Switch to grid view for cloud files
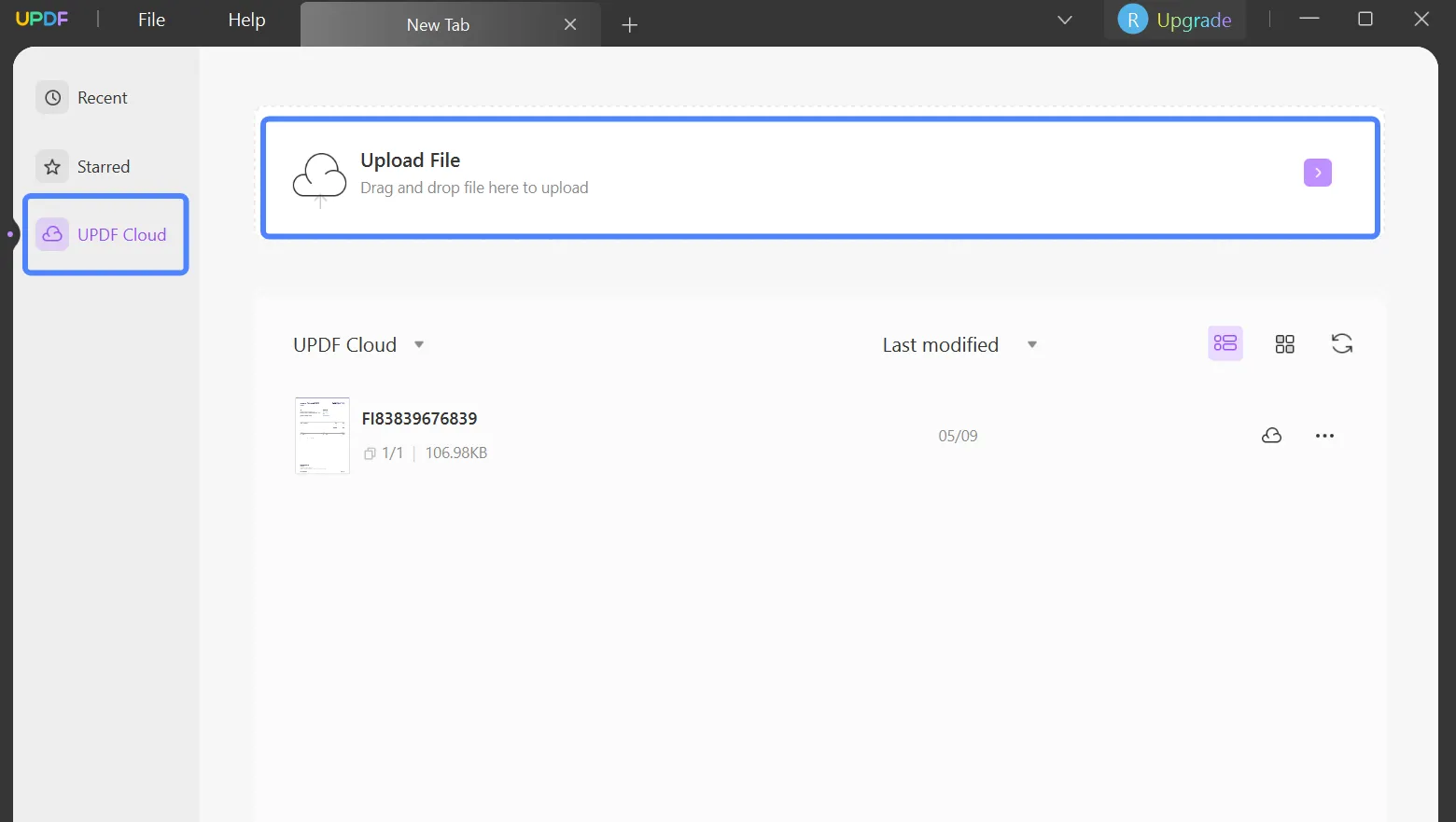 pos(1284,343)
